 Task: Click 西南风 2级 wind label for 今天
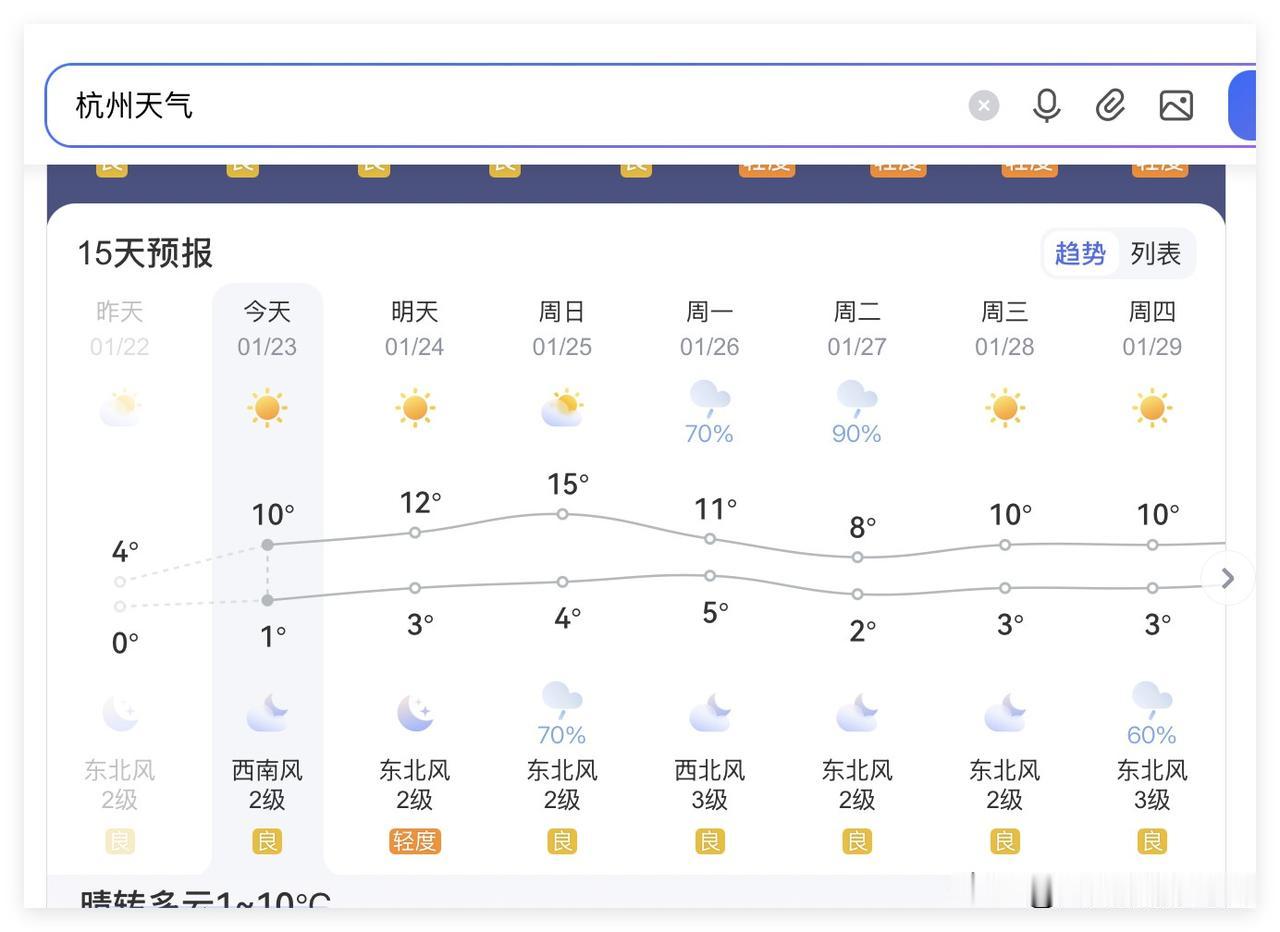coord(267,785)
